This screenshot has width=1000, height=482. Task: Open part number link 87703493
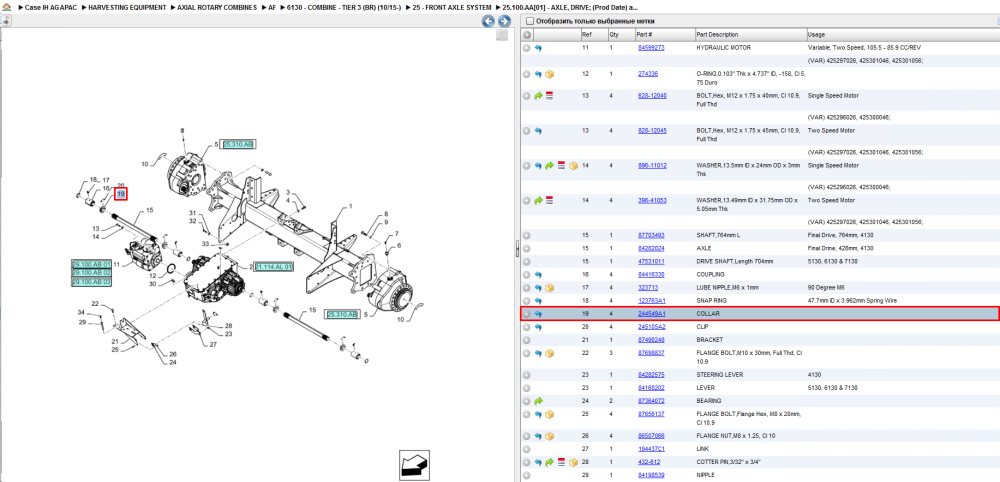tap(651, 235)
